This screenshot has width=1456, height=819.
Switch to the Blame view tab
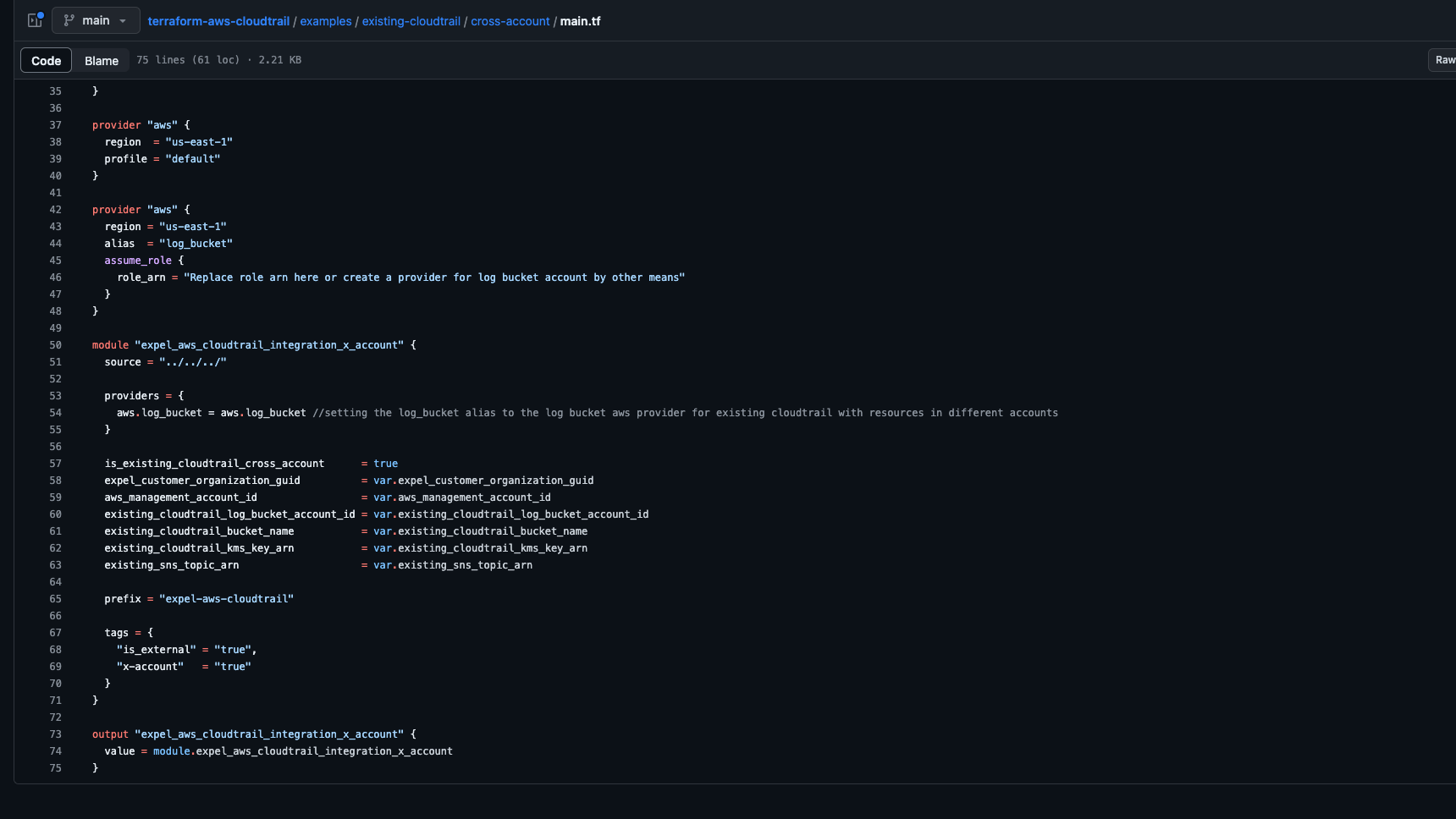(x=102, y=61)
